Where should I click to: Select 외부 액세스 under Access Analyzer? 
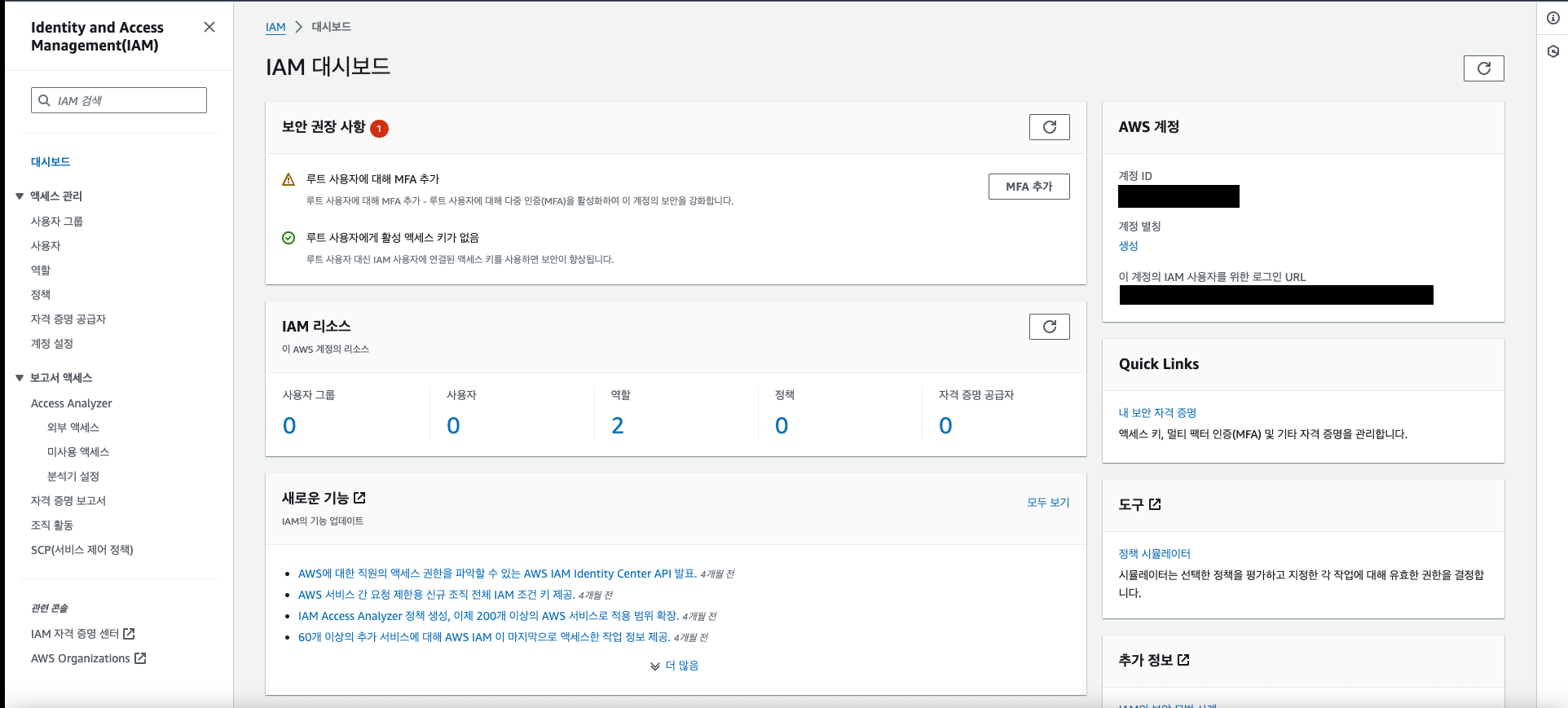pos(73,427)
